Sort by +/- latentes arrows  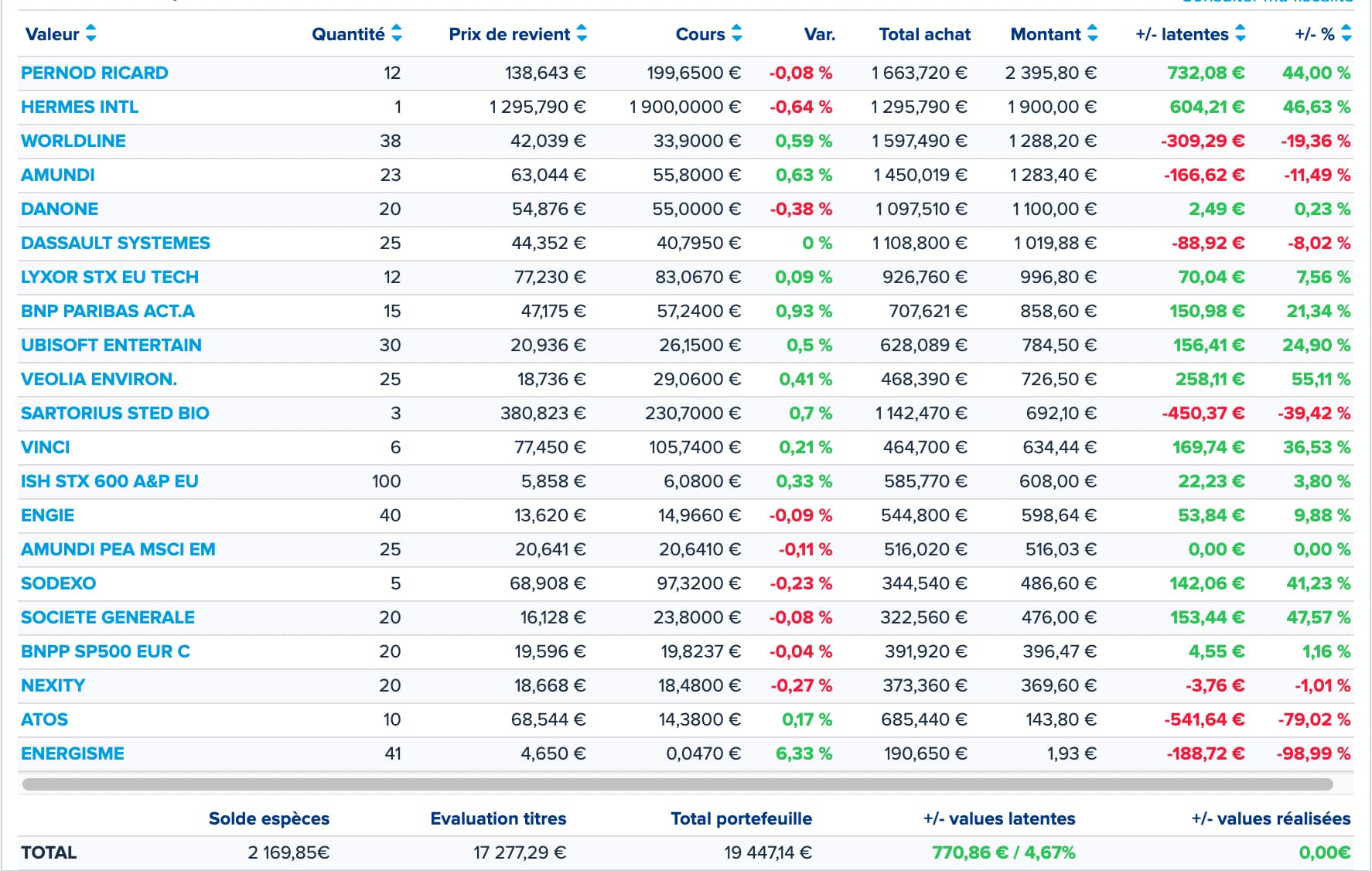point(1241,33)
